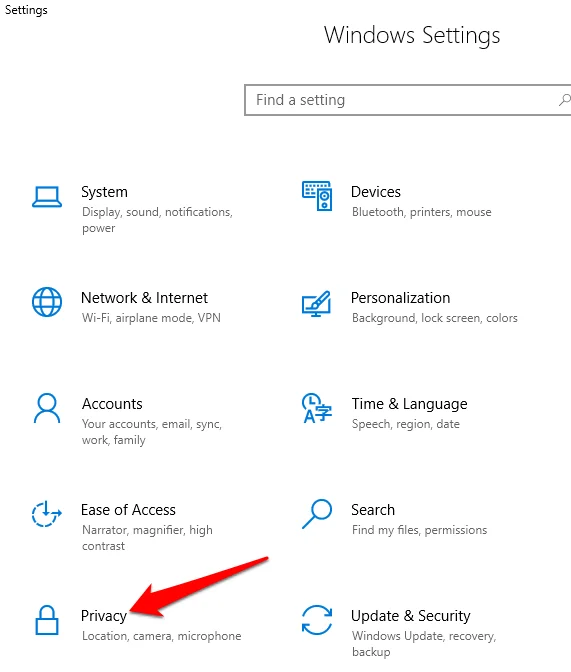Open the Time & Language icon
Image resolution: width=571 pixels, height=672 pixels.
coord(317,408)
